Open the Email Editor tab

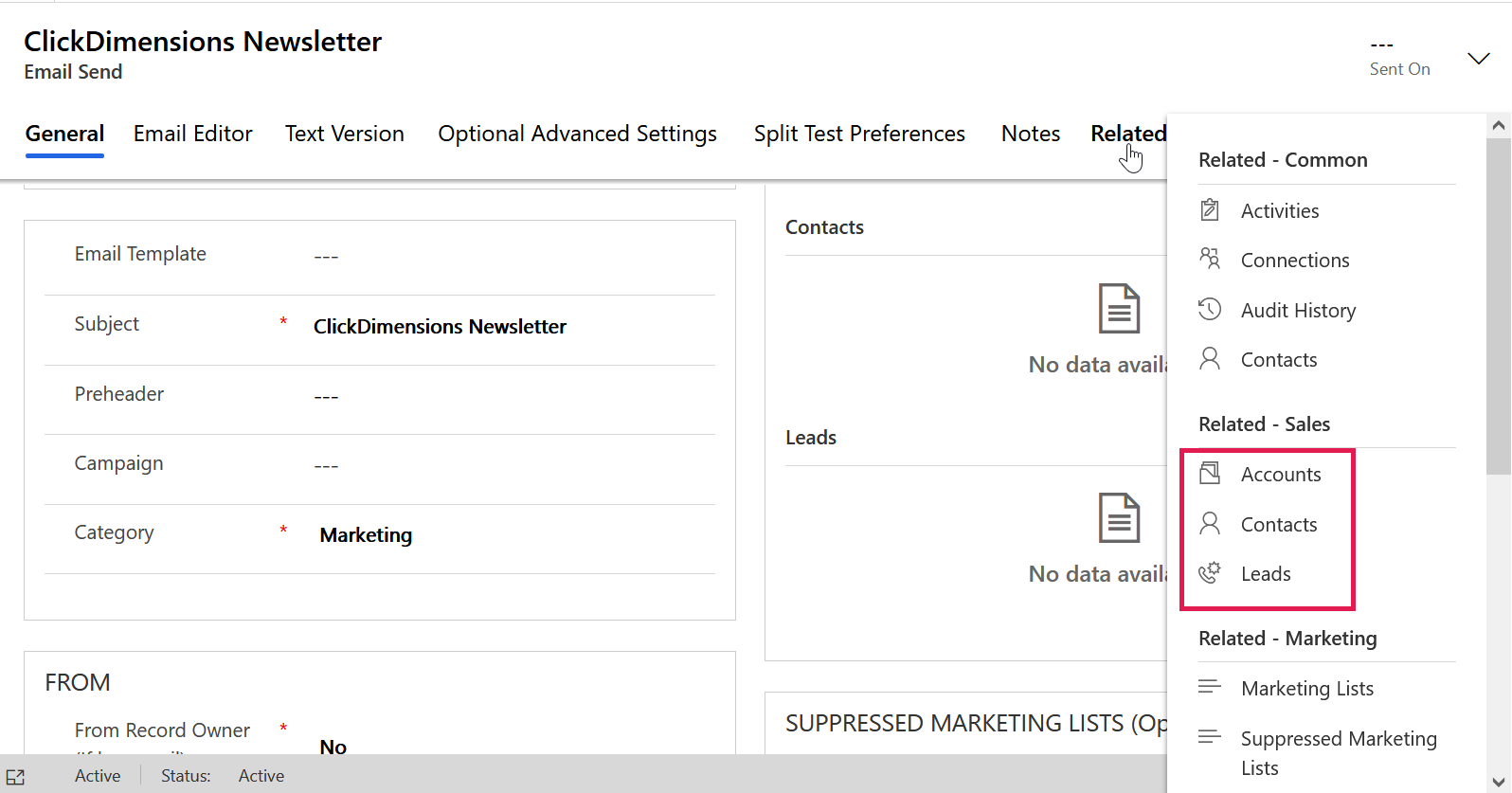point(193,134)
